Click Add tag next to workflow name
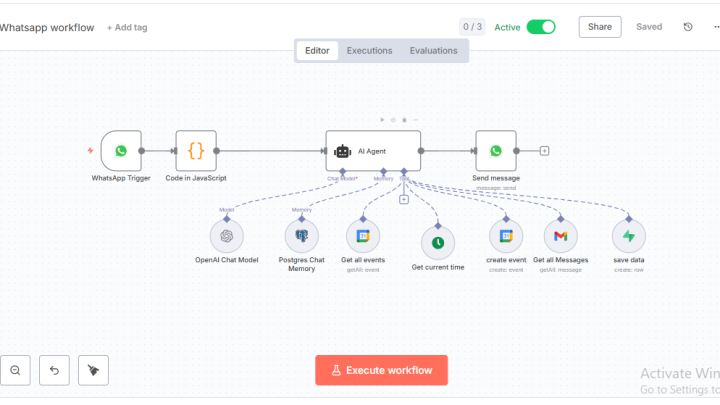Screen dimensions: 720x405 [x=127, y=28]
